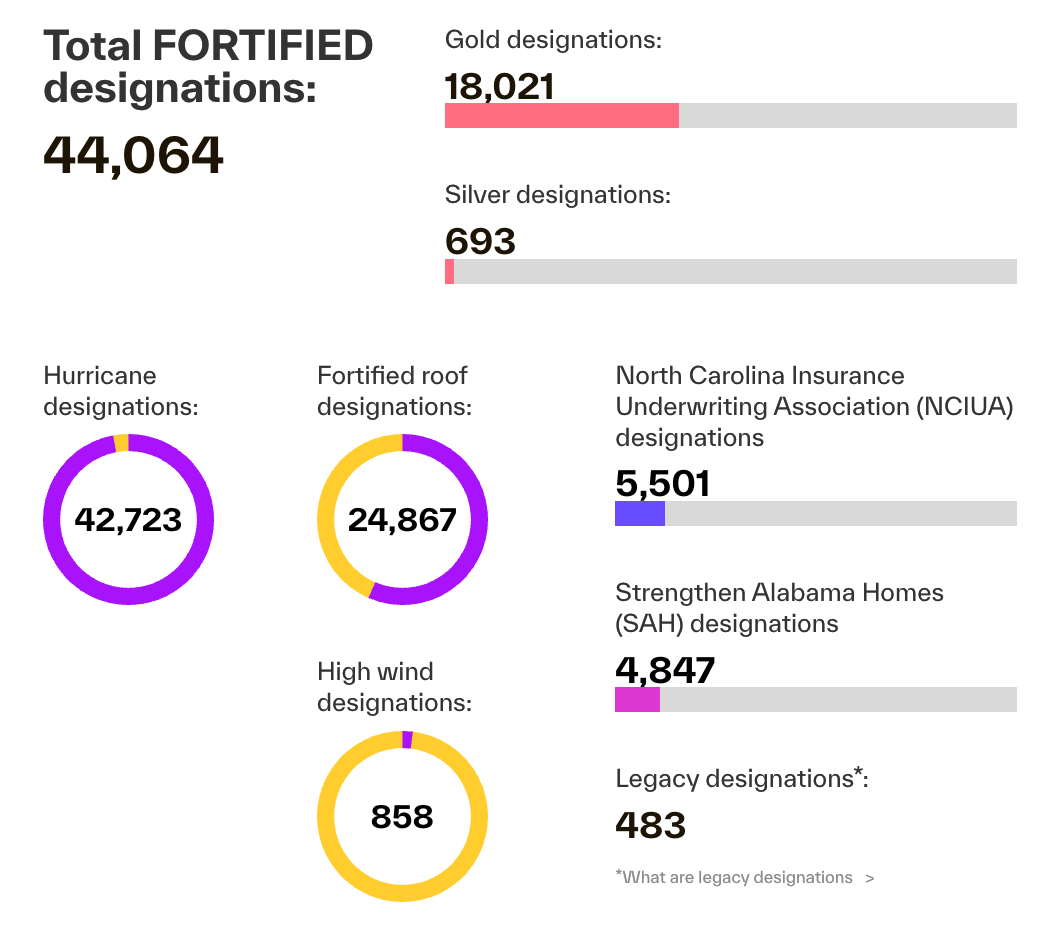This screenshot has height=933, width=1060.
Task: Click the 483 Legacy designations figure
Action: [650, 826]
